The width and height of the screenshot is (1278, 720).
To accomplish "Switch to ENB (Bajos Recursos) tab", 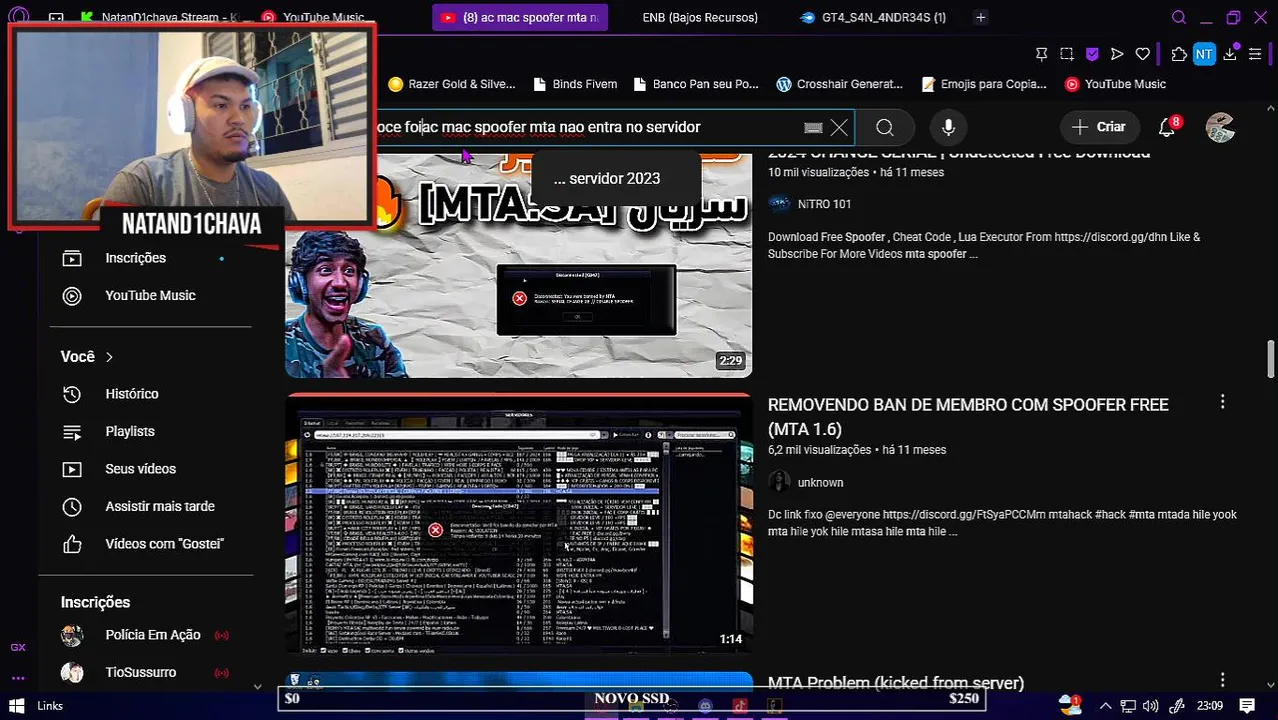I will coord(700,17).
